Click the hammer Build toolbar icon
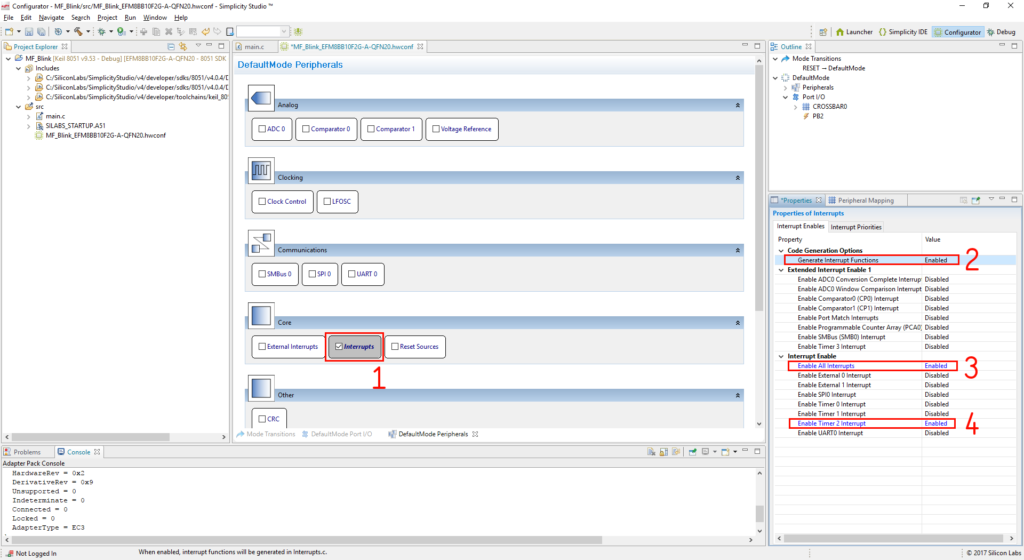This screenshot has height=560, width=1024. (78, 32)
